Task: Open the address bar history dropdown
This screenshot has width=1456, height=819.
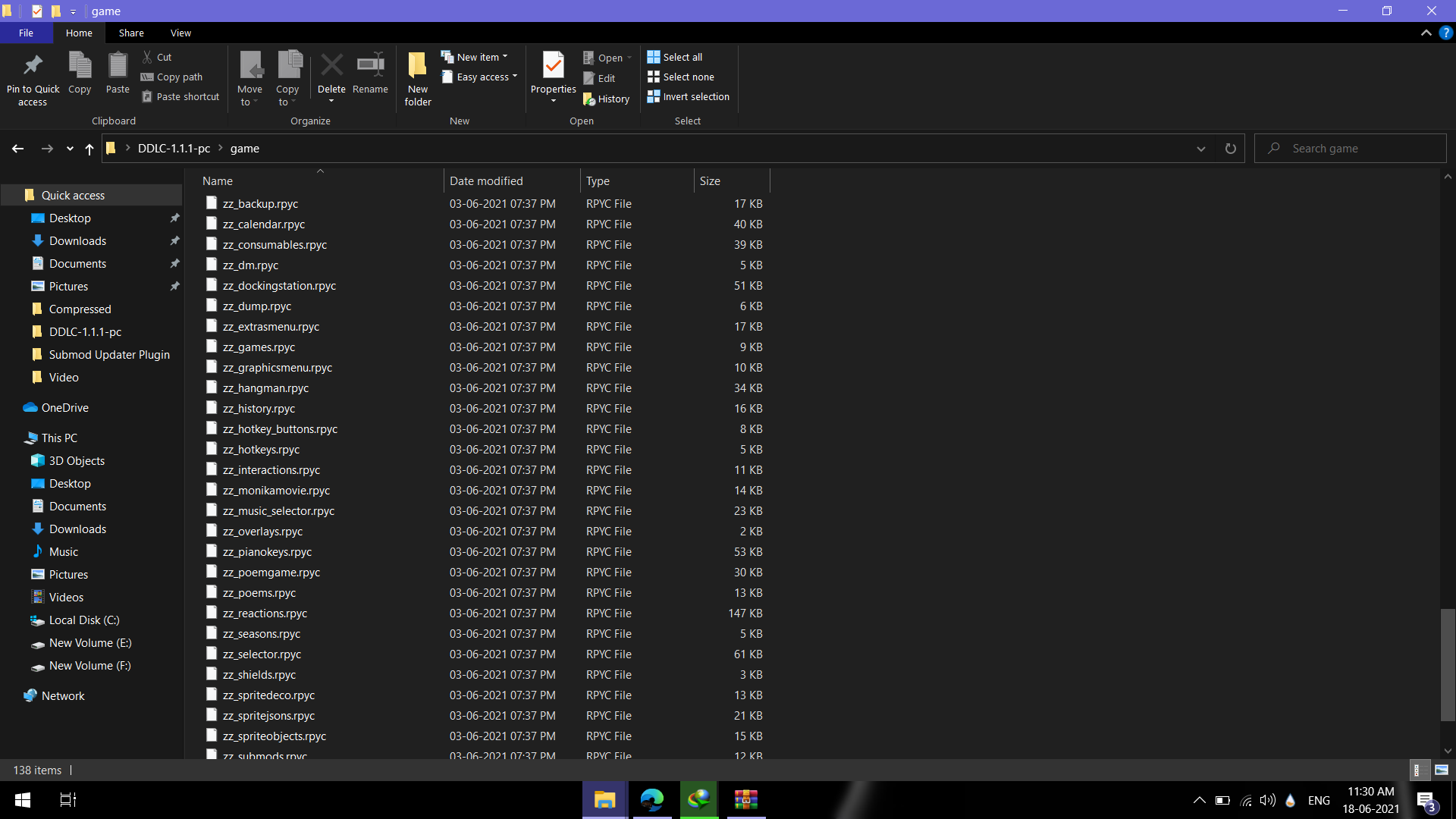Action: click(x=1200, y=149)
